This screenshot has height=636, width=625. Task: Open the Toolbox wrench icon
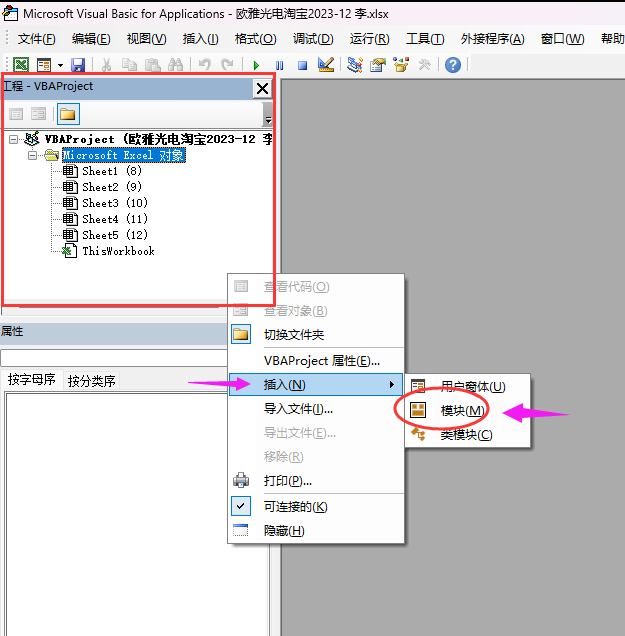click(424, 65)
